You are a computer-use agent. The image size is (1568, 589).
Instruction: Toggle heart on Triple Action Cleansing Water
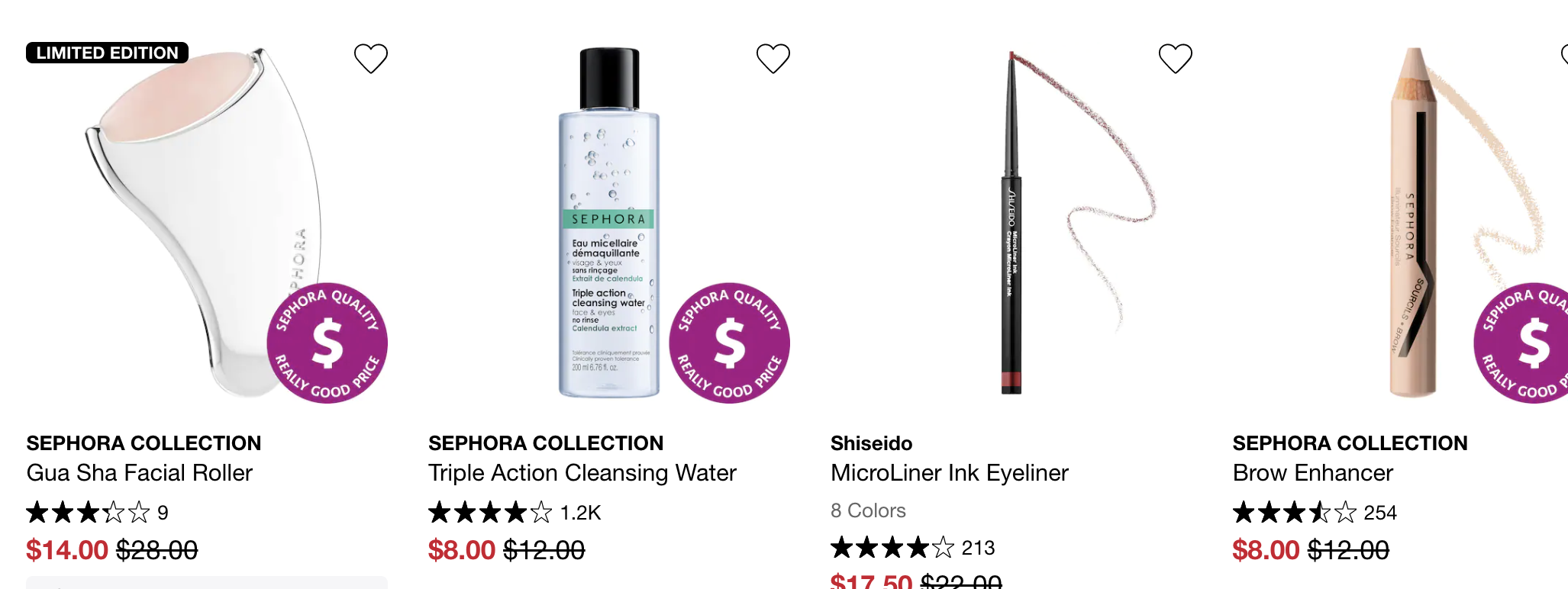(x=773, y=58)
